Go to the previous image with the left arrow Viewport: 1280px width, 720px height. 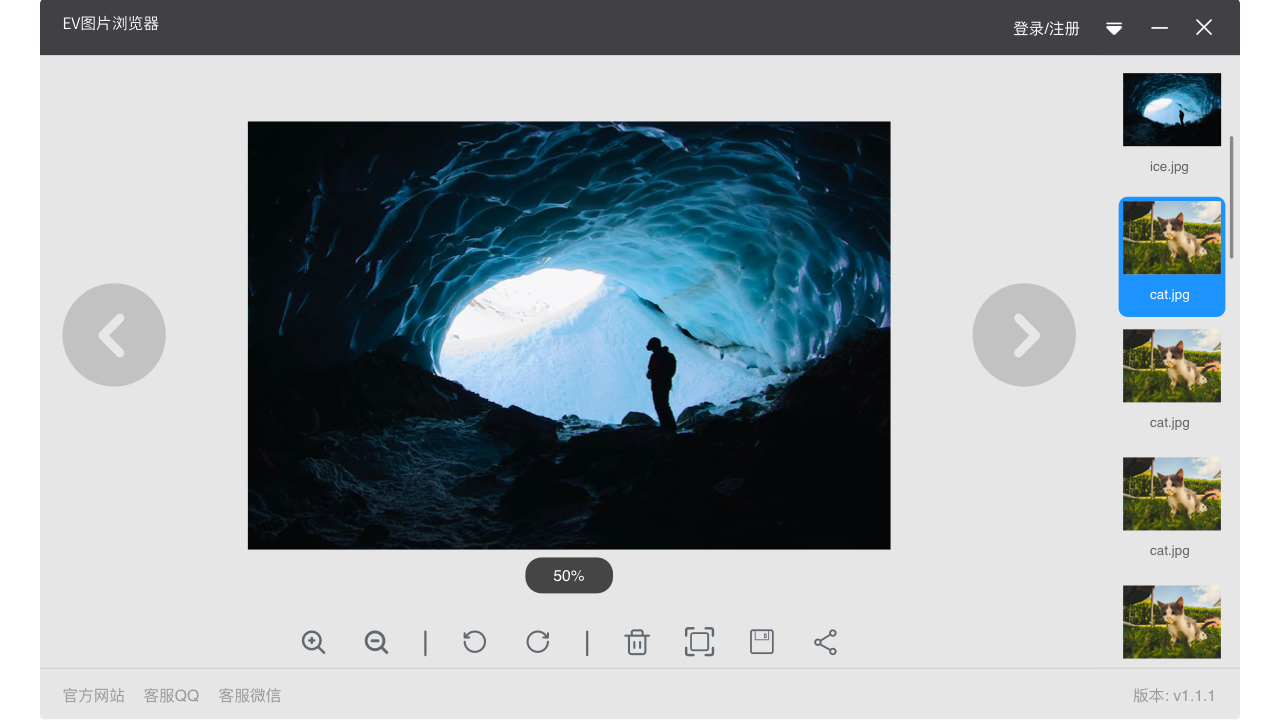[x=114, y=335]
